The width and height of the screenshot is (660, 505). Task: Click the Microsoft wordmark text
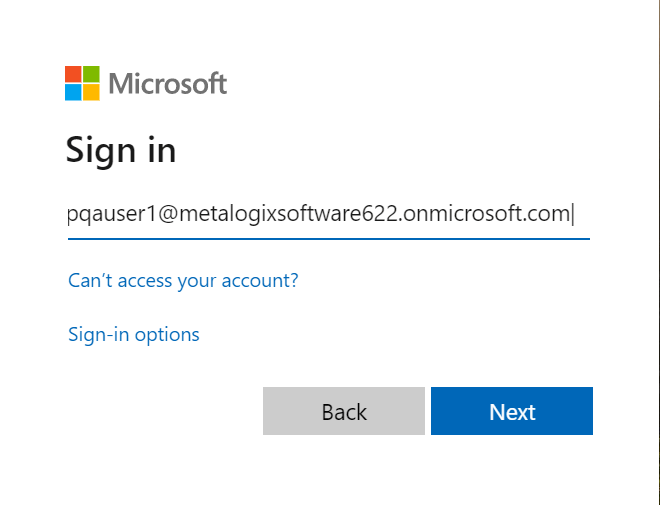point(168,83)
